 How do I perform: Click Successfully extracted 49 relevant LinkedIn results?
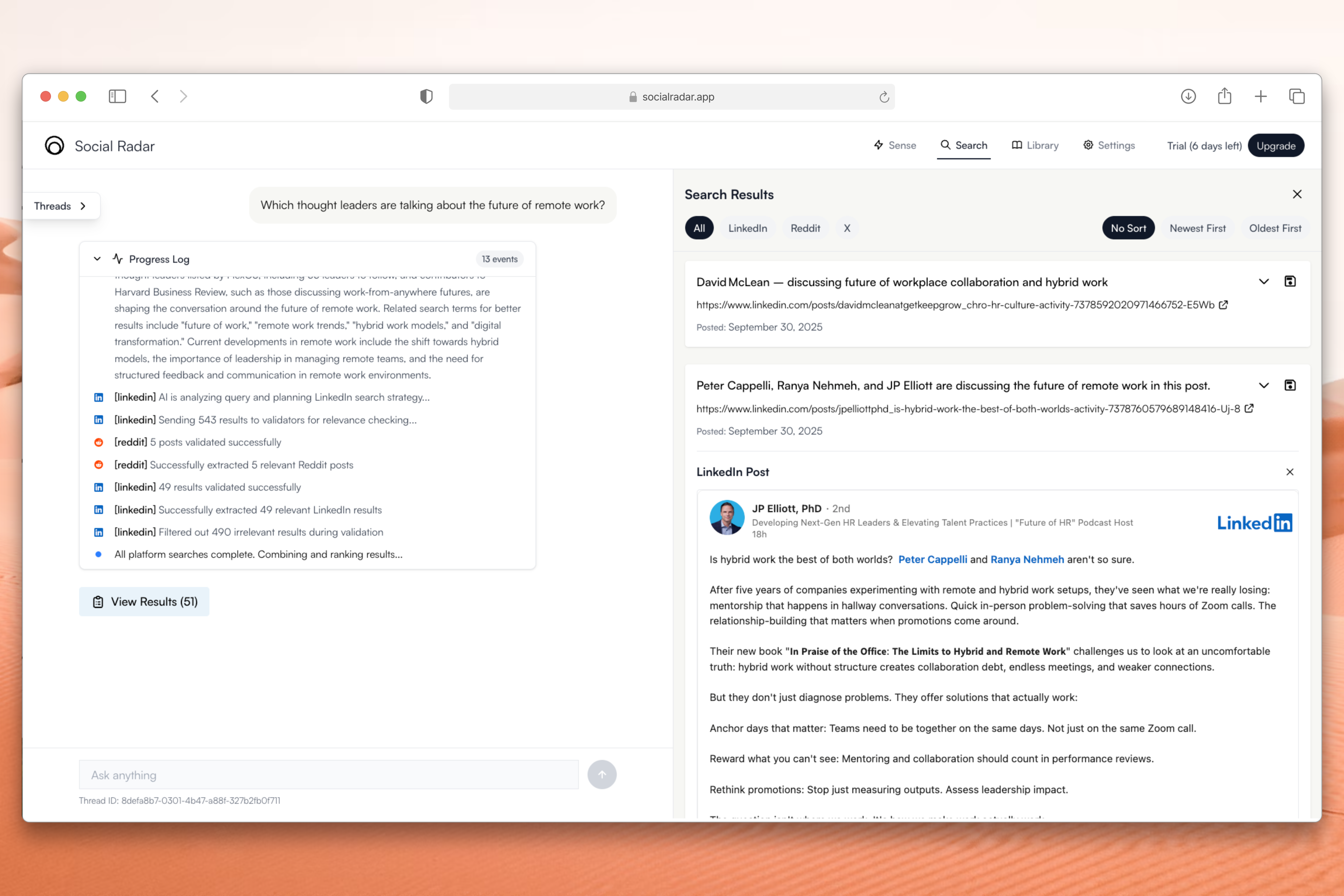[x=248, y=509]
